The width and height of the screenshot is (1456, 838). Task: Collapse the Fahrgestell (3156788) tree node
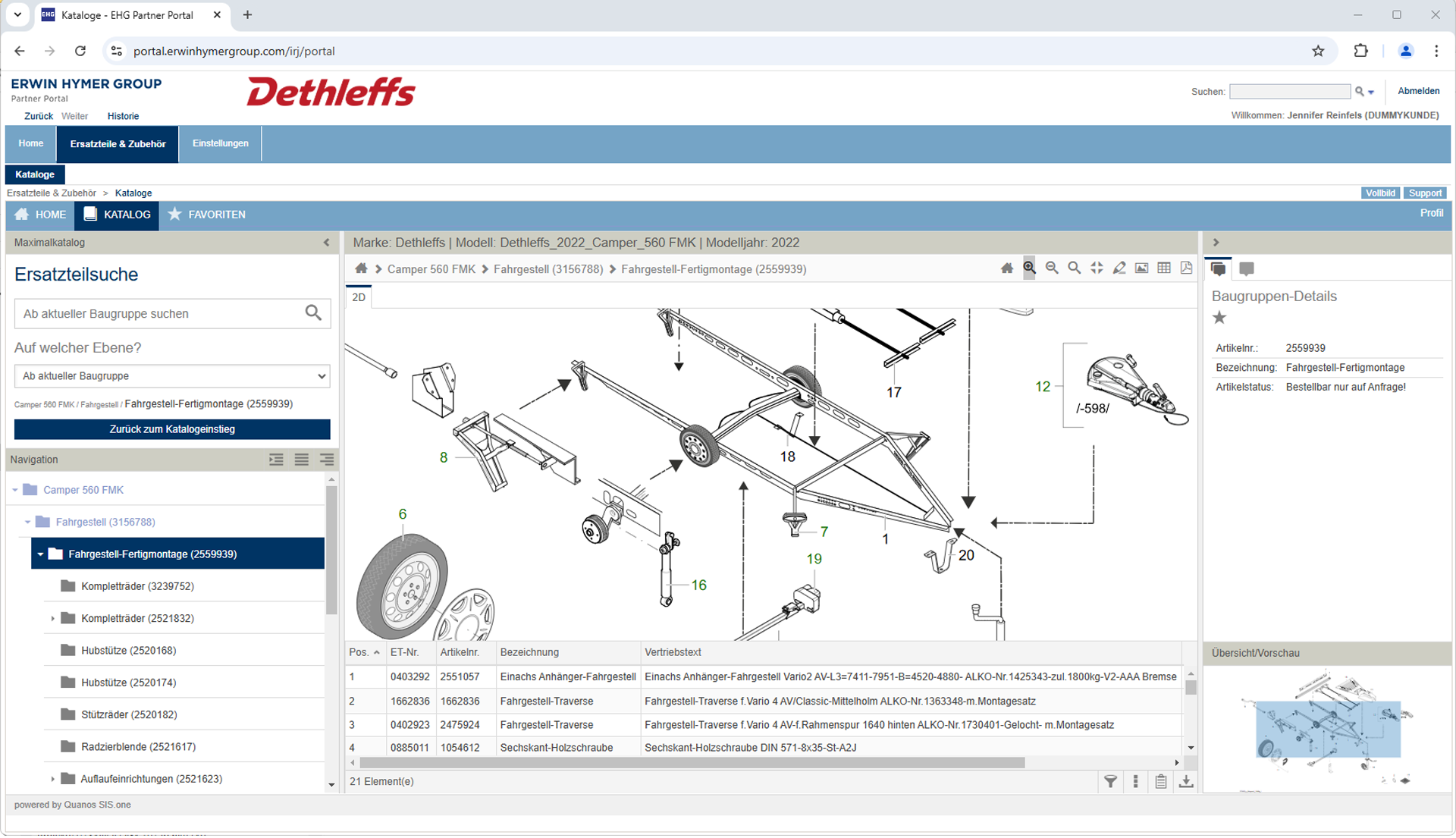click(28, 523)
